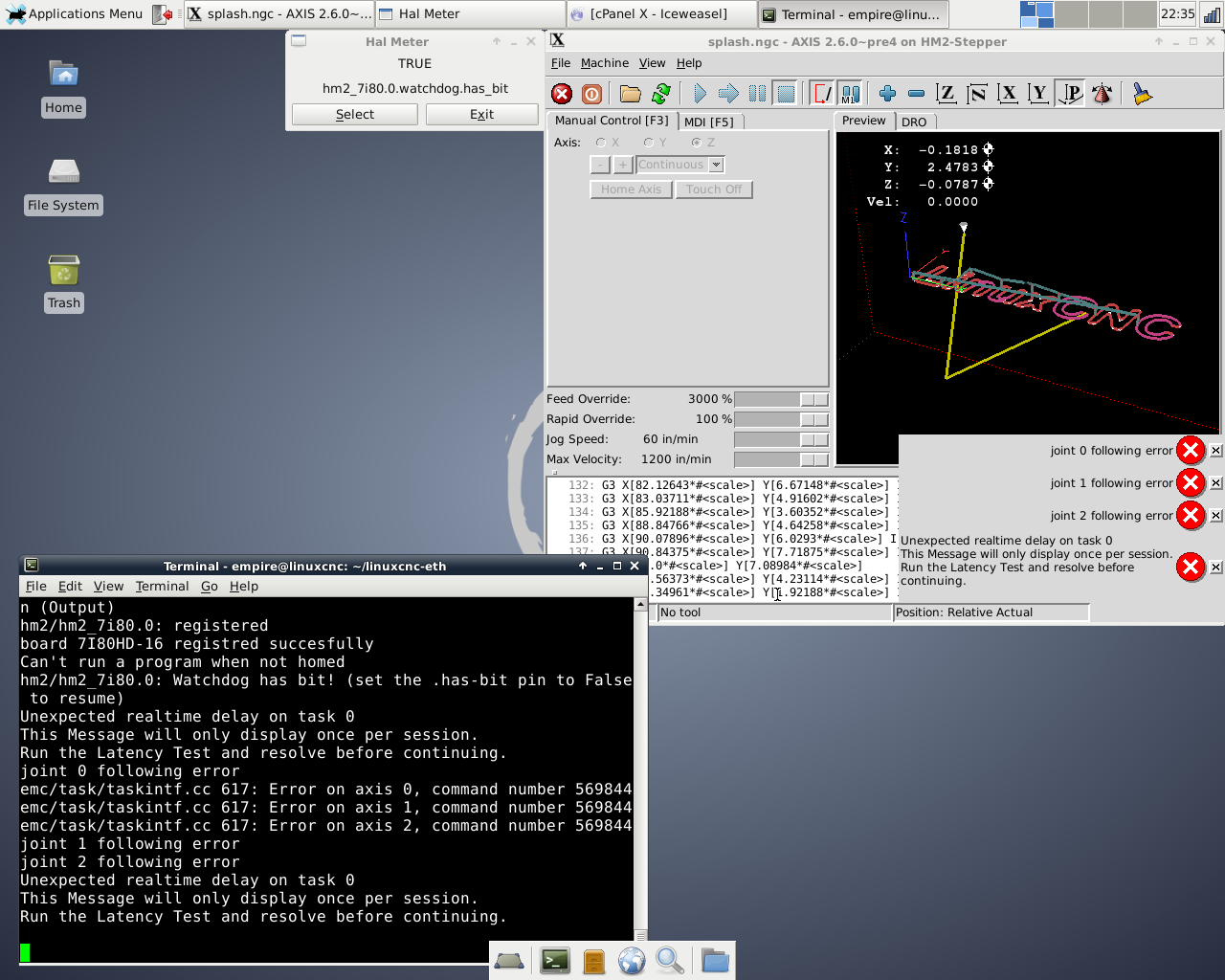Open Help menu in AXIS
Viewport: 1225px width, 980px height.
pos(689,63)
